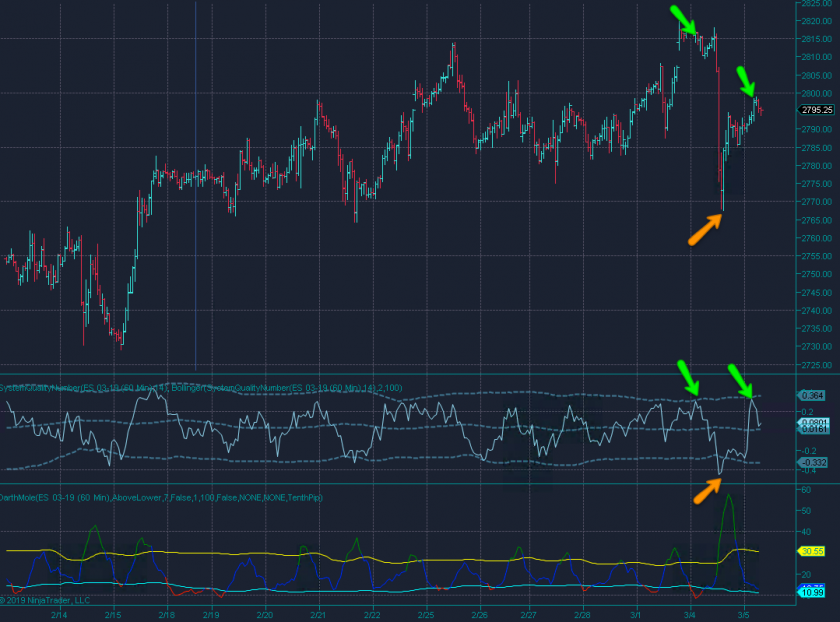Click the yellow 30.55 value tag
Image resolution: width=840 pixels, height=622 pixels.
point(812,551)
